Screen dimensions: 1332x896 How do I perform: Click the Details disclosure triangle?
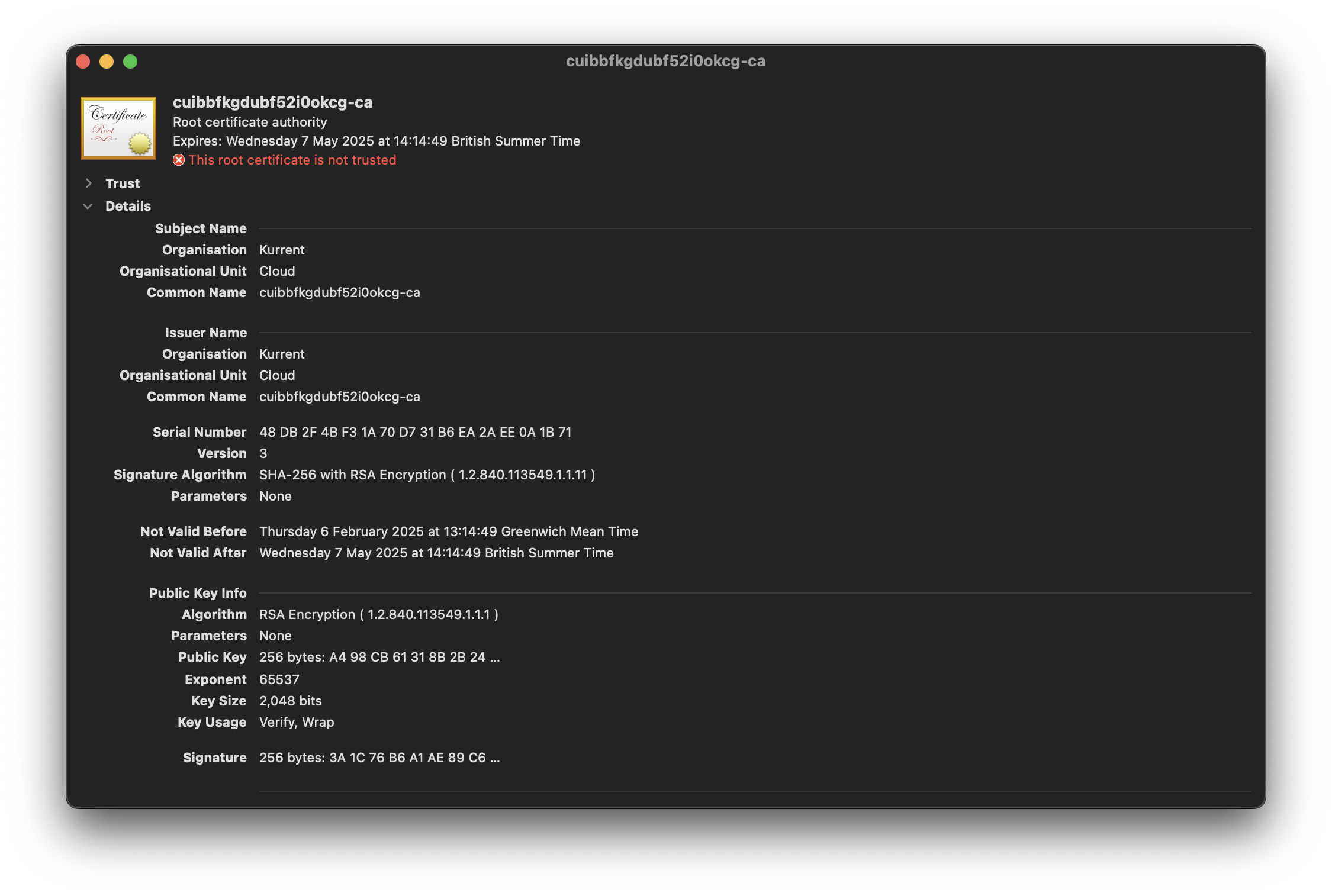(88, 206)
